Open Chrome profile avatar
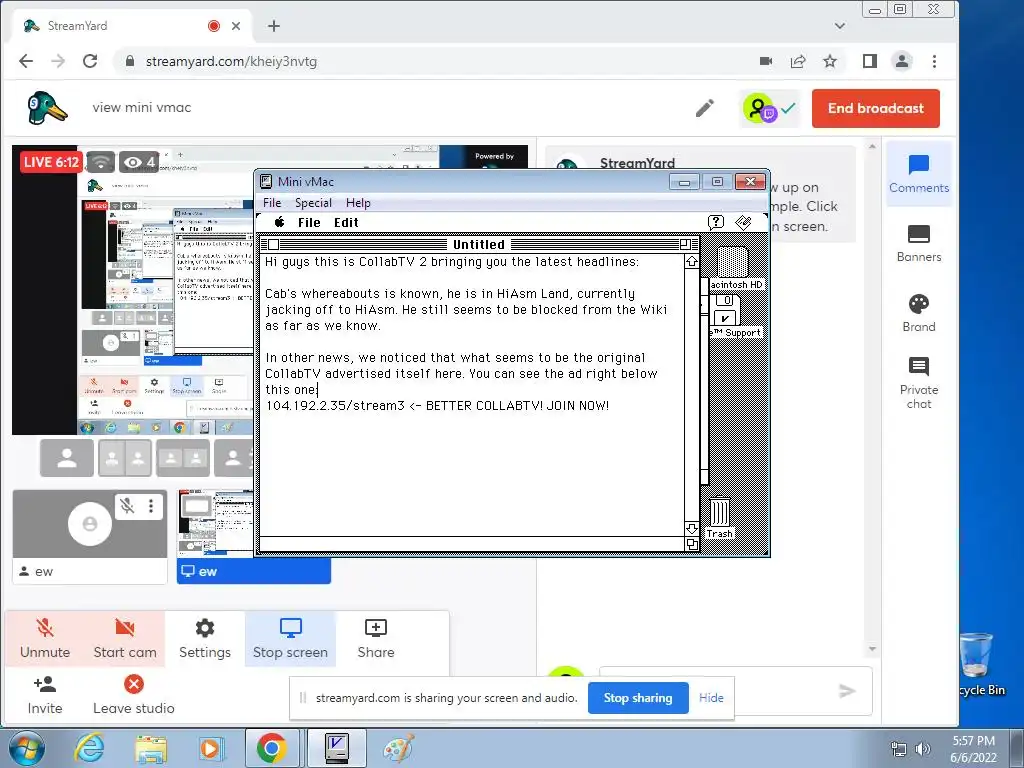The width and height of the screenshot is (1024, 768). pos(902,61)
